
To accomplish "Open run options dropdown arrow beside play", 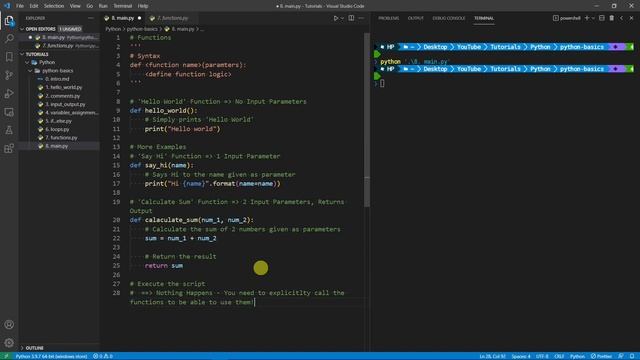I will pos(342,18).
